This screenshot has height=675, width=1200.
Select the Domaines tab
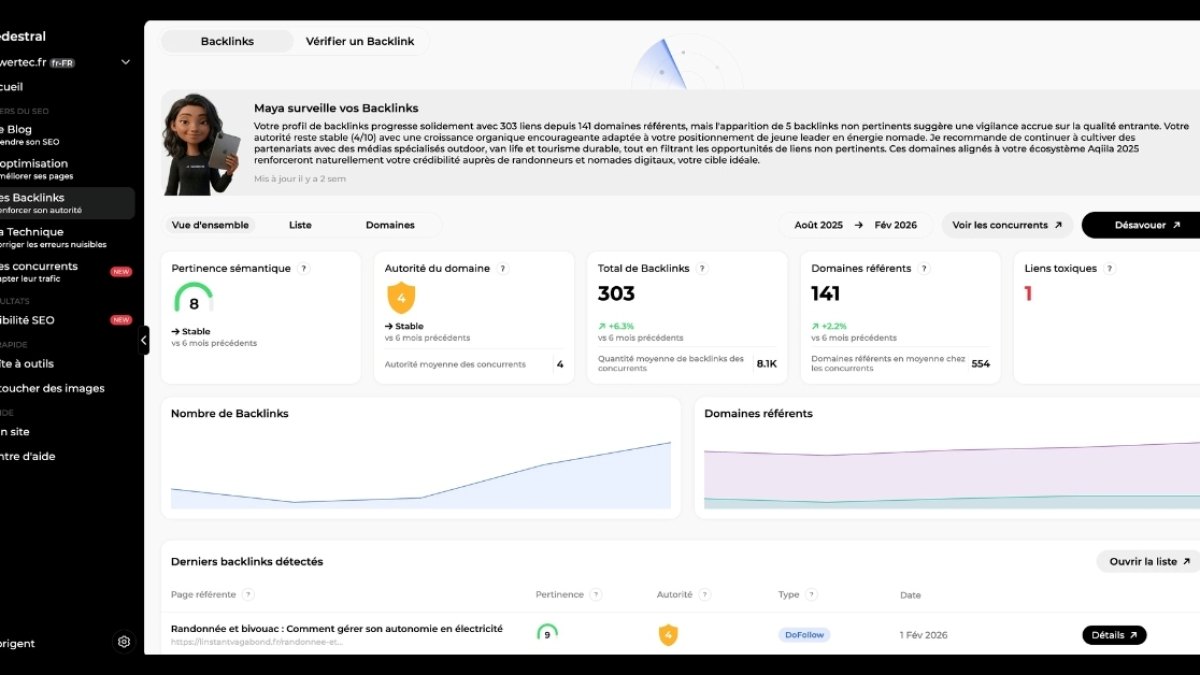click(390, 225)
